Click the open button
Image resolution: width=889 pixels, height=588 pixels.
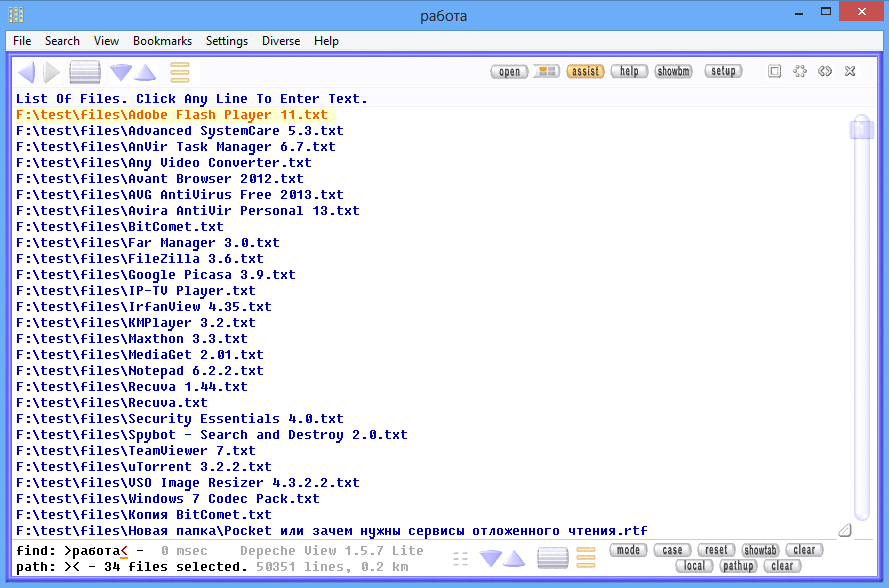pyautogui.click(x=509, y=71)
